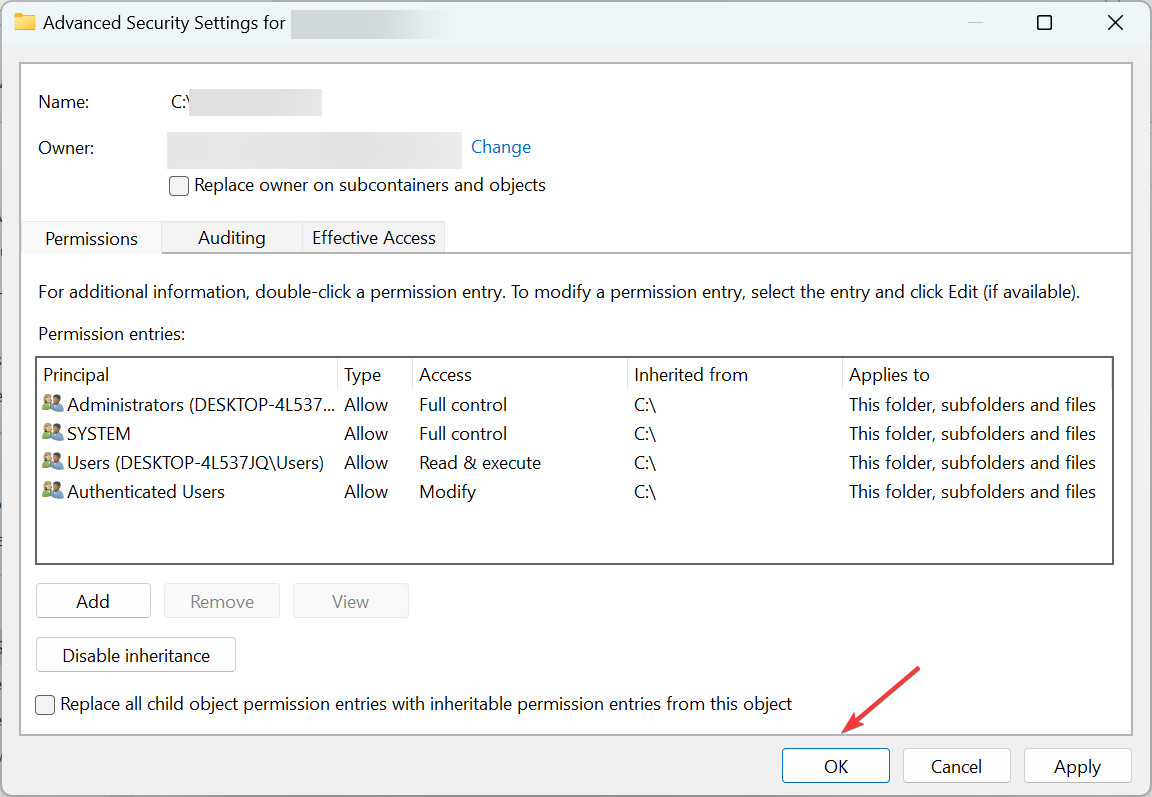
Task: Select the Authenticated Users entry name
Action: [x=145, y=491]
